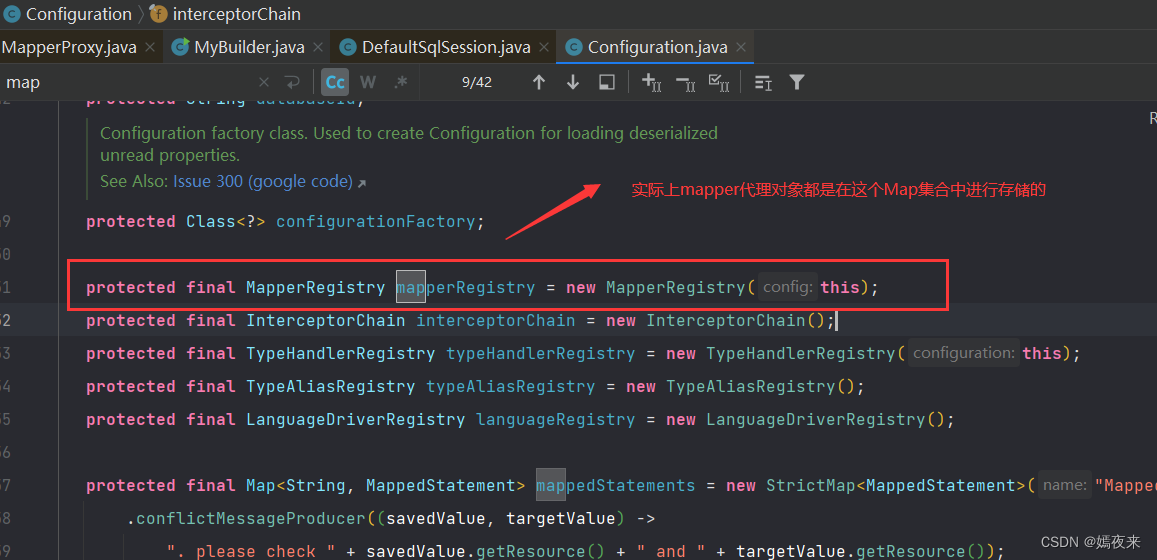Close the MapperProxy.java tab

[x=150, y=47]
